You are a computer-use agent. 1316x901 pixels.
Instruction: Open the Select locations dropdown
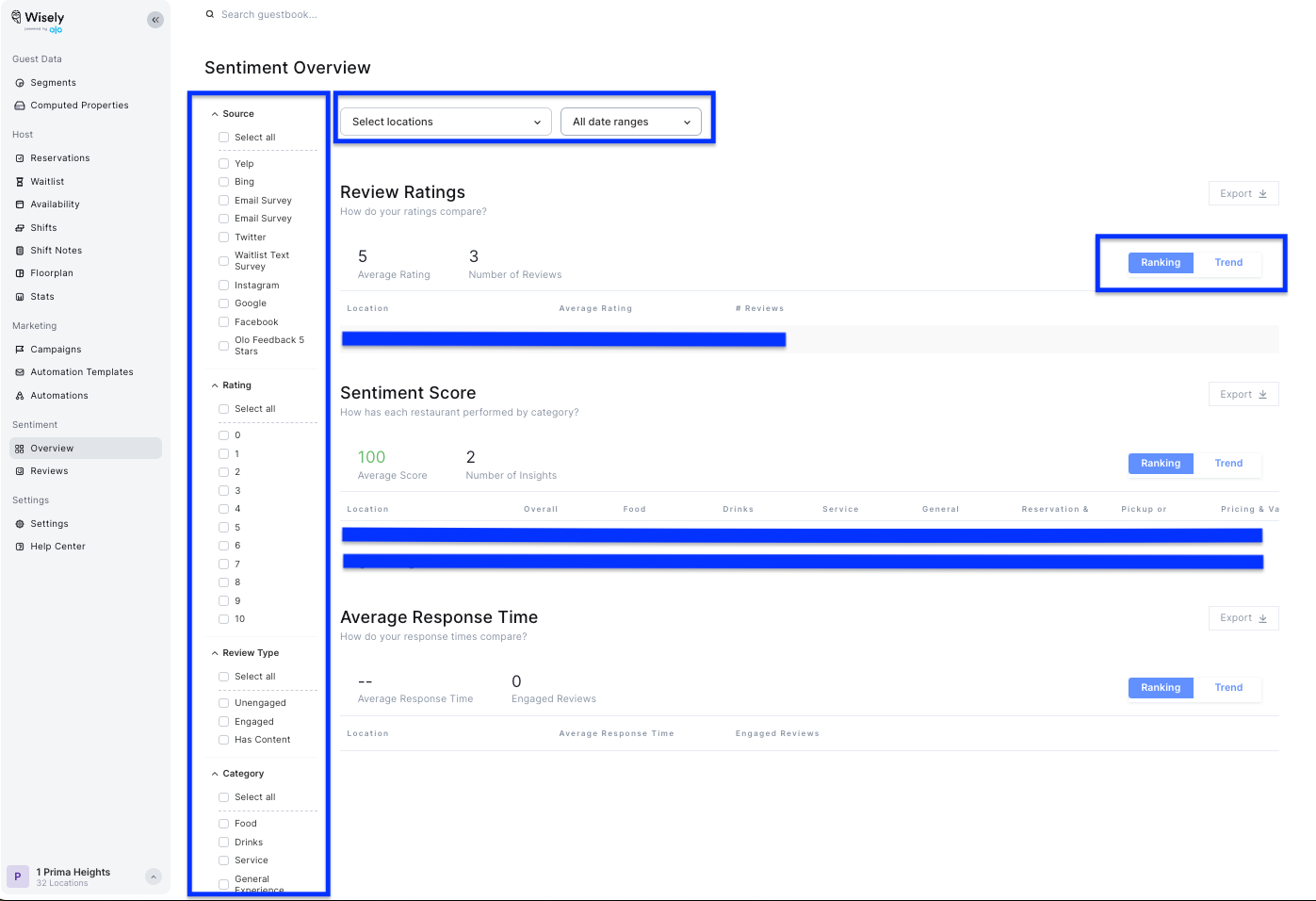point(446,122)
